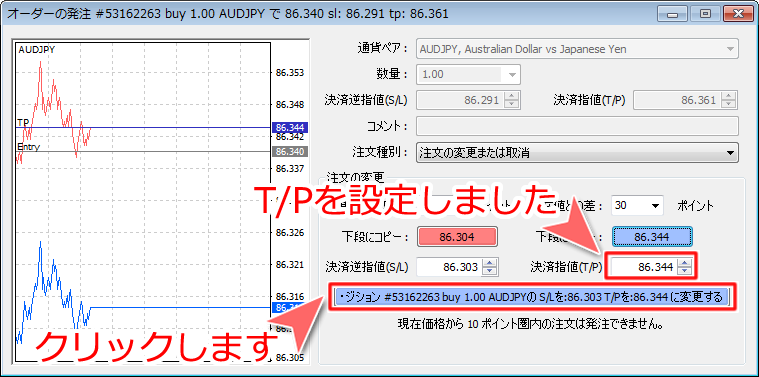Open the 注文種別 order type dropdown
This screenshot has width=759, height=377.
click(x=577, y=153)
